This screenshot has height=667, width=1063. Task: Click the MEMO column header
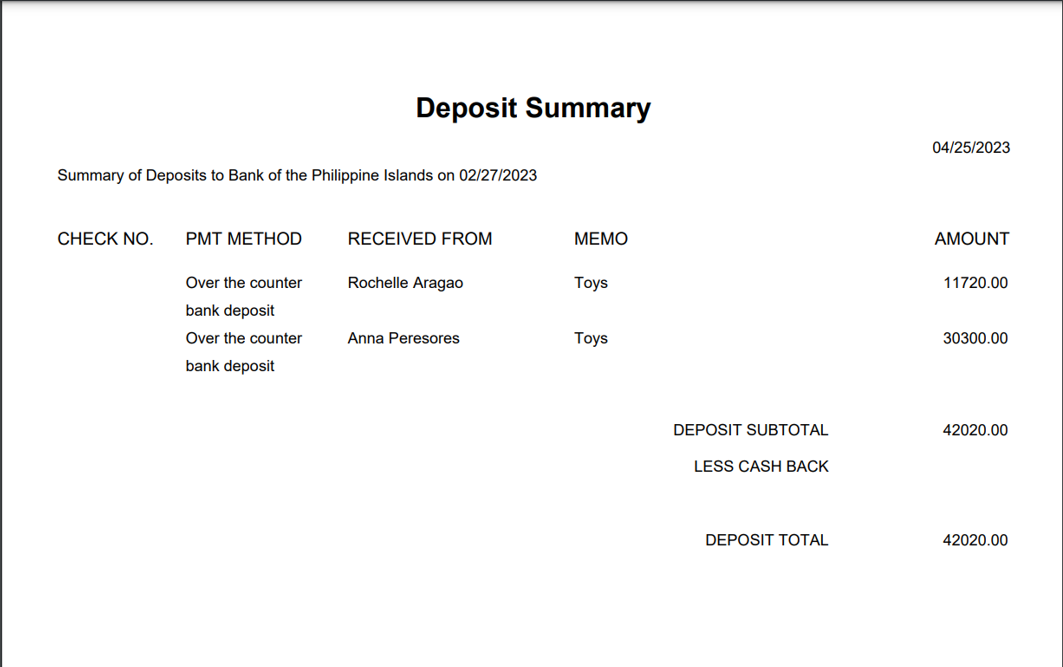coord(601,239)
